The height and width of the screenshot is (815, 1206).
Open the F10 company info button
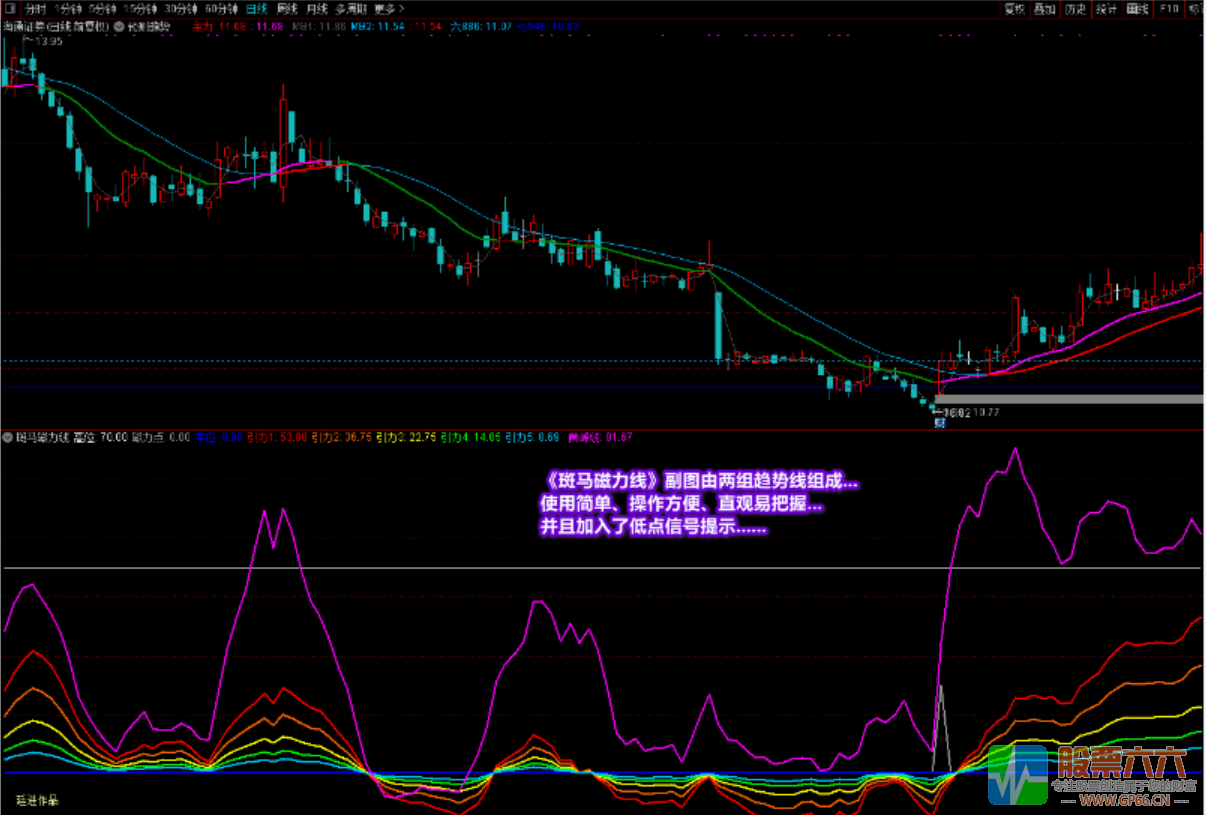(1168, 8)
